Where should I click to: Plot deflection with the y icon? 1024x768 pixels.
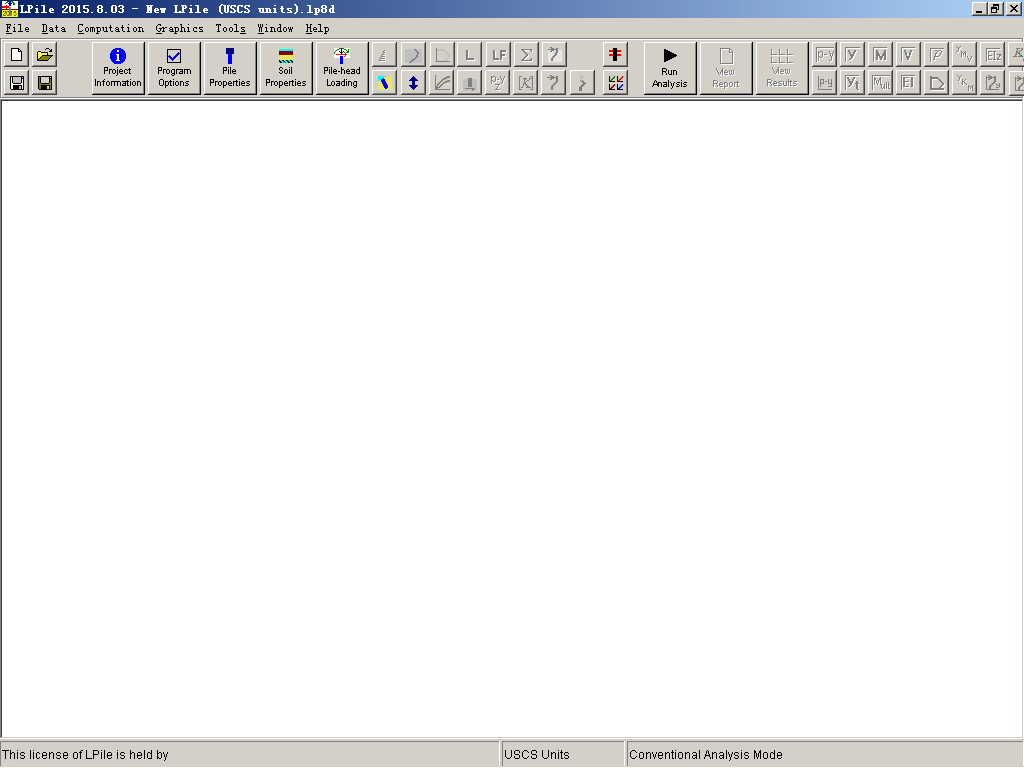852,55
